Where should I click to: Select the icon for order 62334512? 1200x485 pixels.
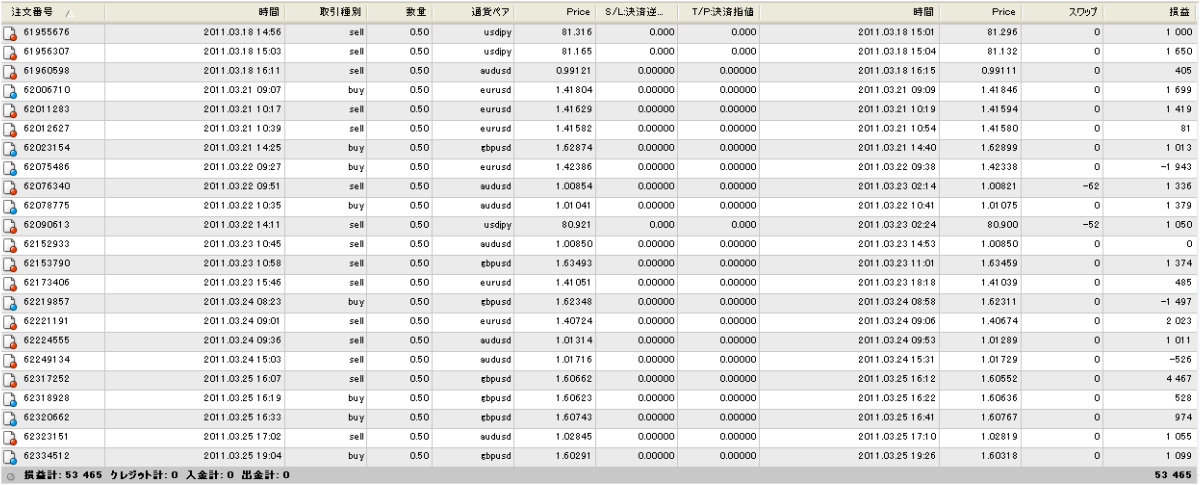(11, 456)
